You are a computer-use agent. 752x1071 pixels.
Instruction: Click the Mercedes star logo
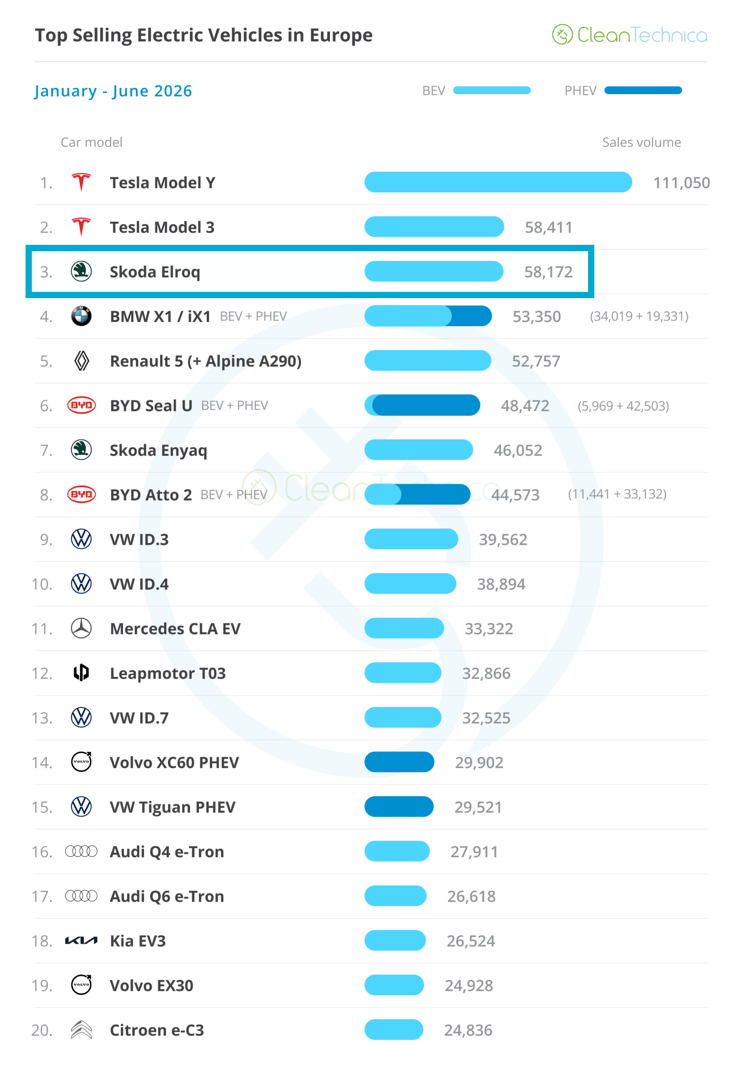[81, 628]
